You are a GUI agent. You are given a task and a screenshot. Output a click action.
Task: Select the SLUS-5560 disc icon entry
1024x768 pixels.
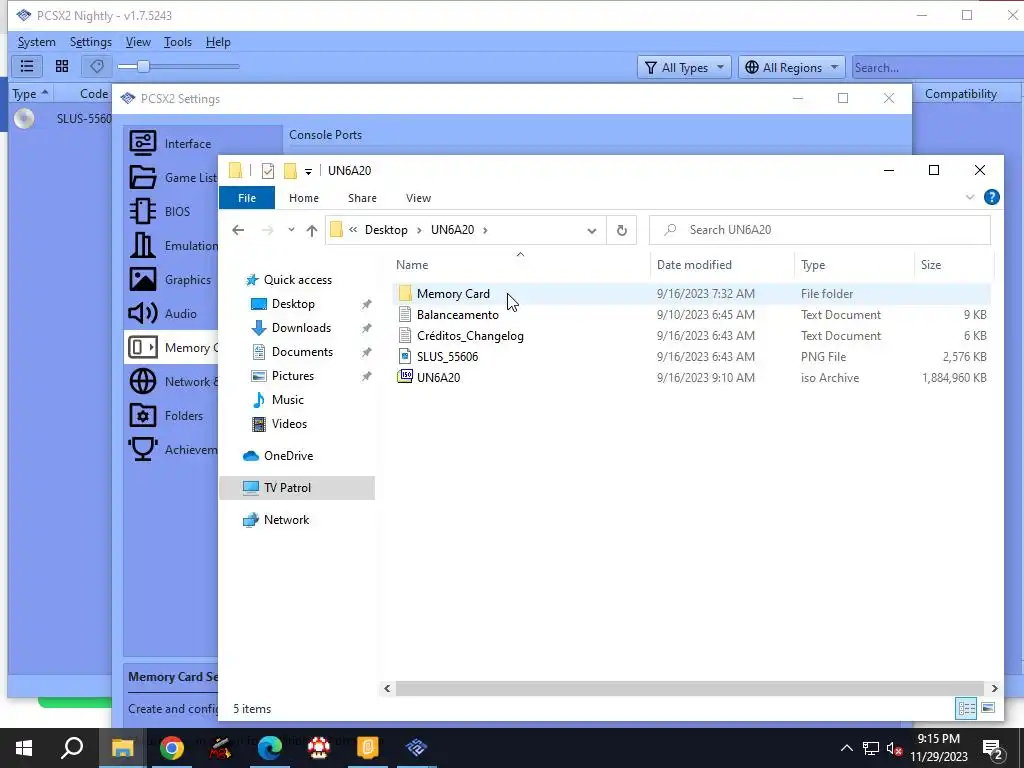(x=24, y=118)
